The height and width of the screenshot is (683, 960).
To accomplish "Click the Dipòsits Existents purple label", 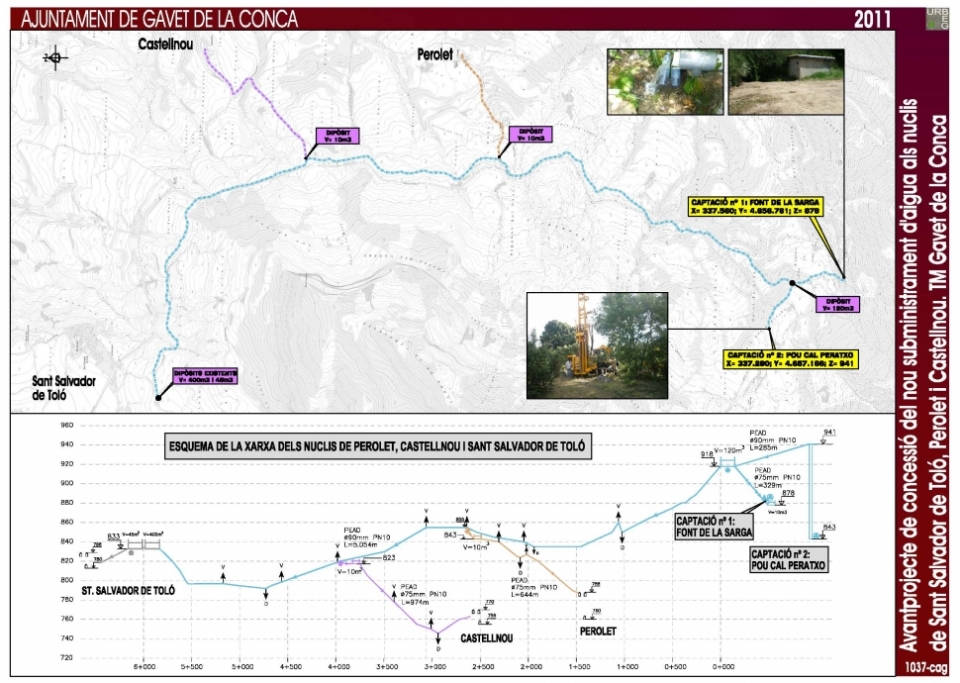I will pos(205,375).
